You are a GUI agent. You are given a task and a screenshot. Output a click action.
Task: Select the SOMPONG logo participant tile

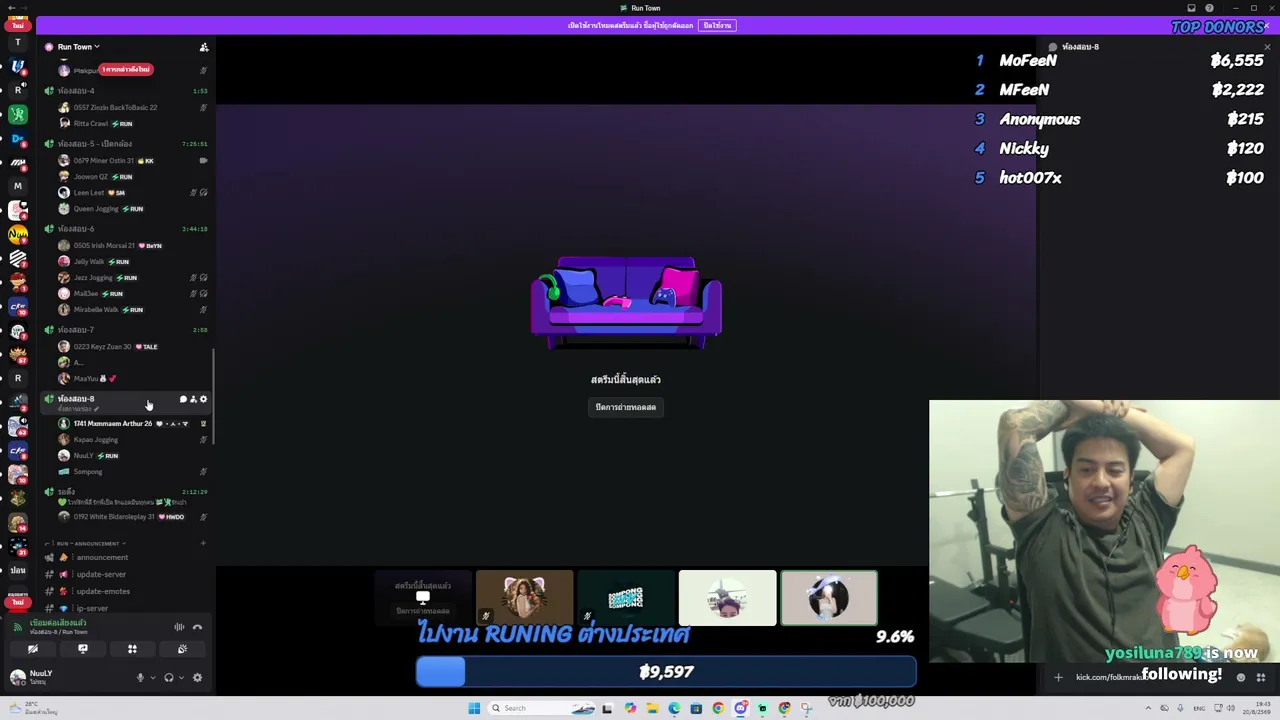point(626,598)
